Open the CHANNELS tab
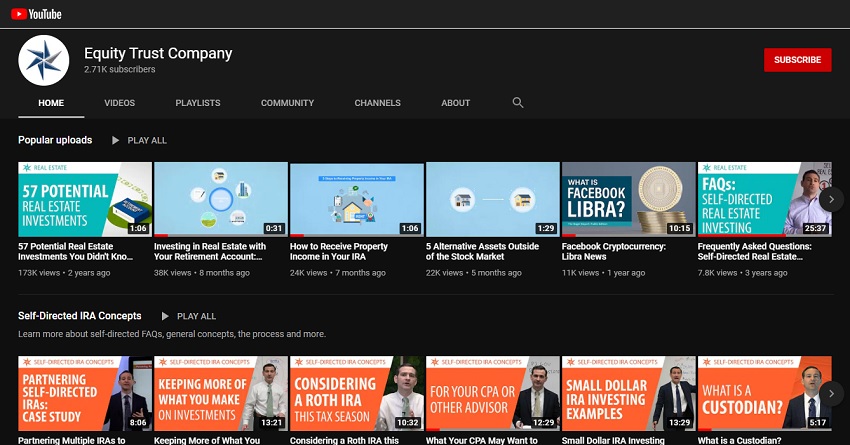Image resolution: width=850 pixels, height=445 pixels. [377, 102]
